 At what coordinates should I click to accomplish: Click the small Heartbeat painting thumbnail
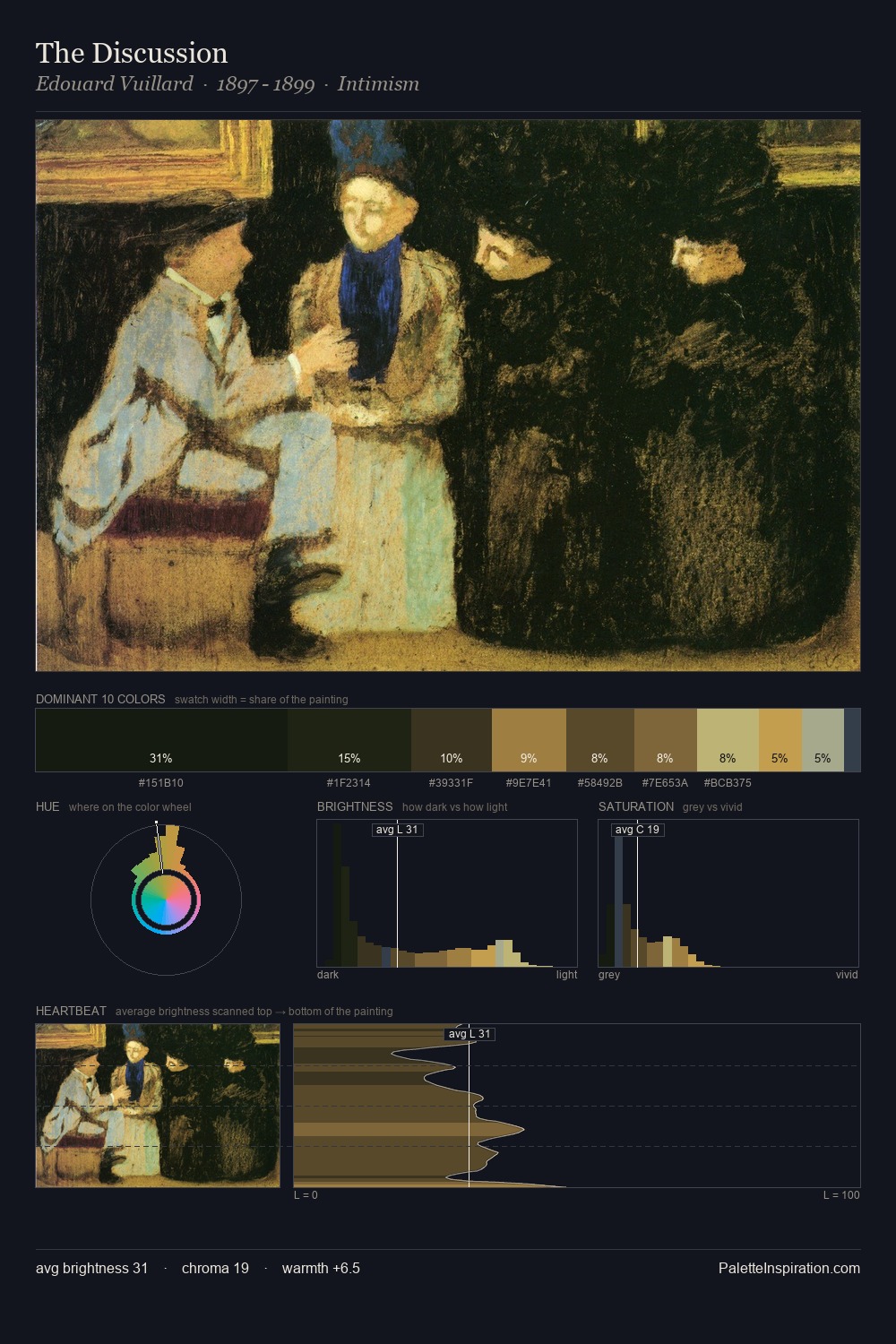[158, 1105]
